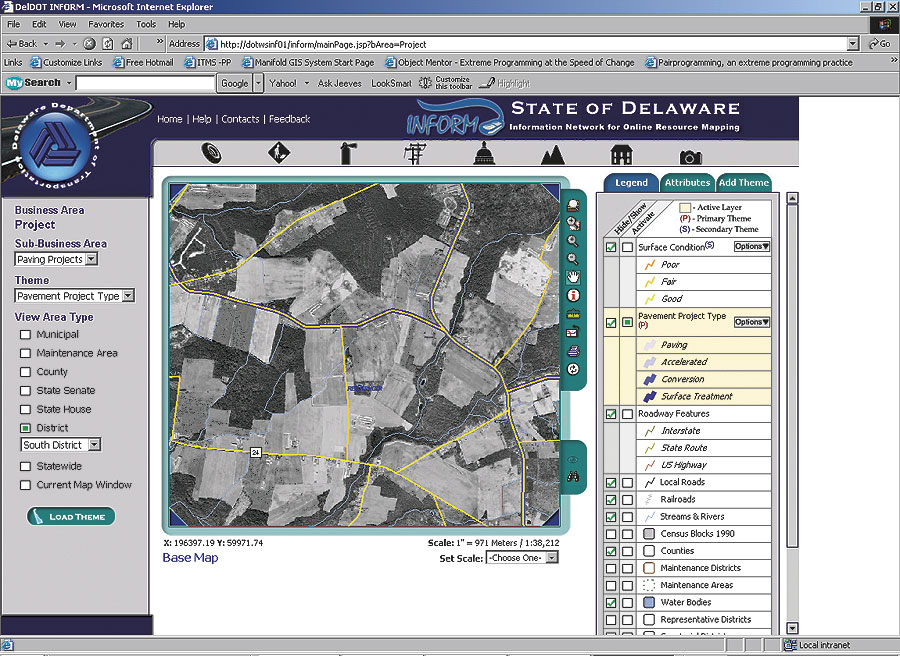The image size is (900, 656).
Task: Open the Set Scale Choose One dropdown
Action: (x=552, y=558)
